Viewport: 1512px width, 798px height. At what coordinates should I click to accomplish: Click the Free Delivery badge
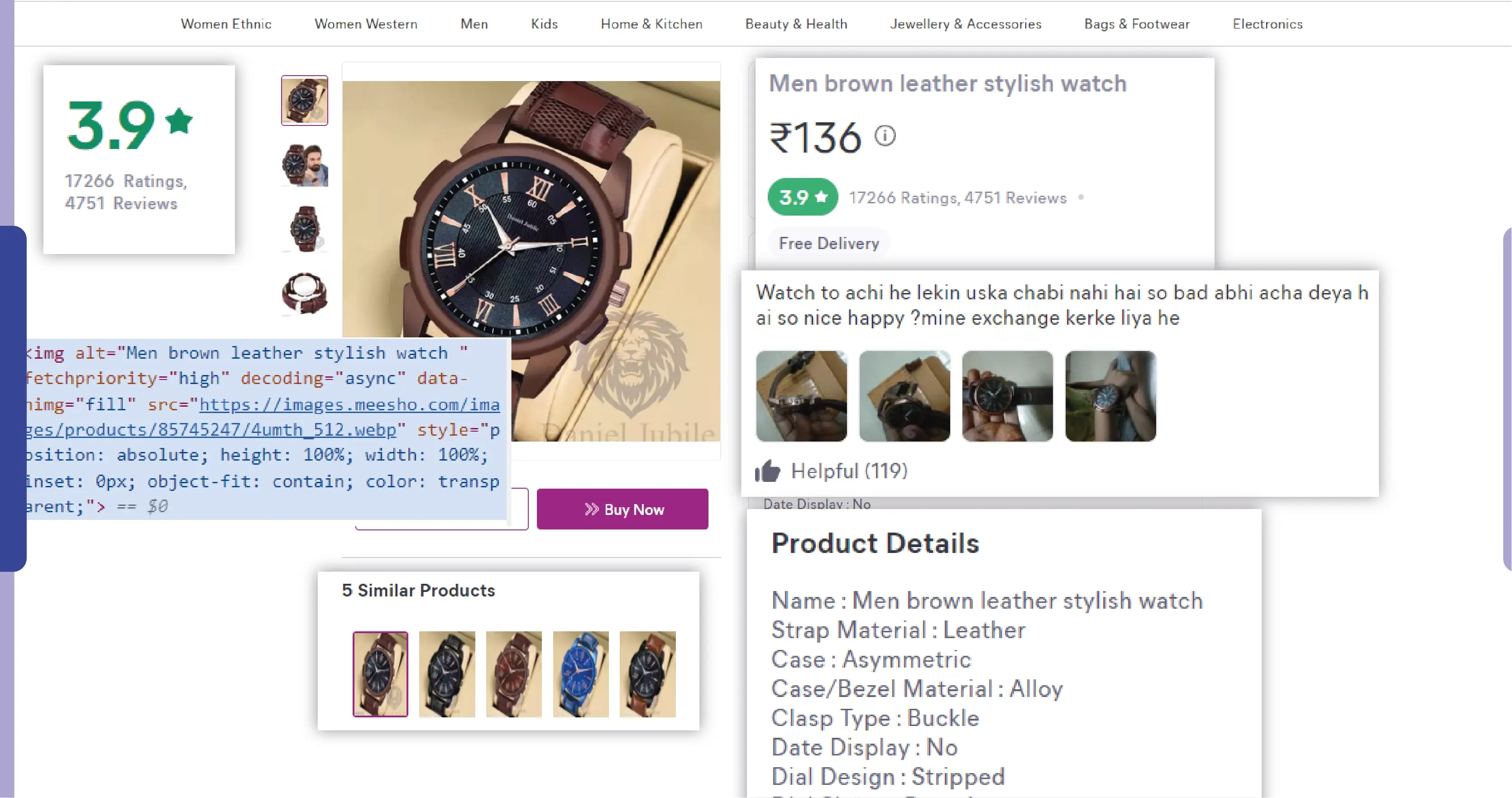point(828,242)
